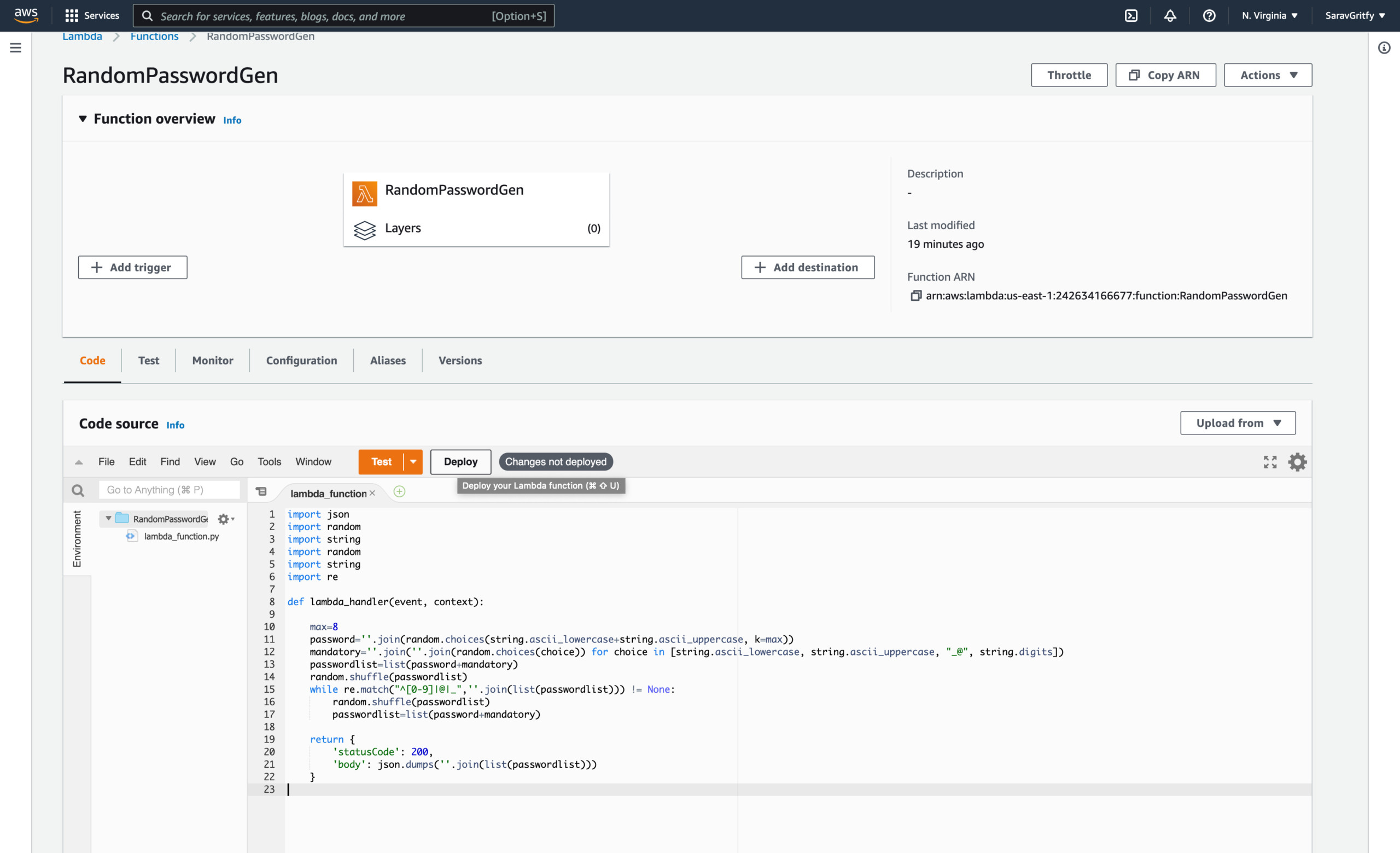Screen dimensions: 1400x853
Task: Open the notifications bell
Action: [1170, 15]
